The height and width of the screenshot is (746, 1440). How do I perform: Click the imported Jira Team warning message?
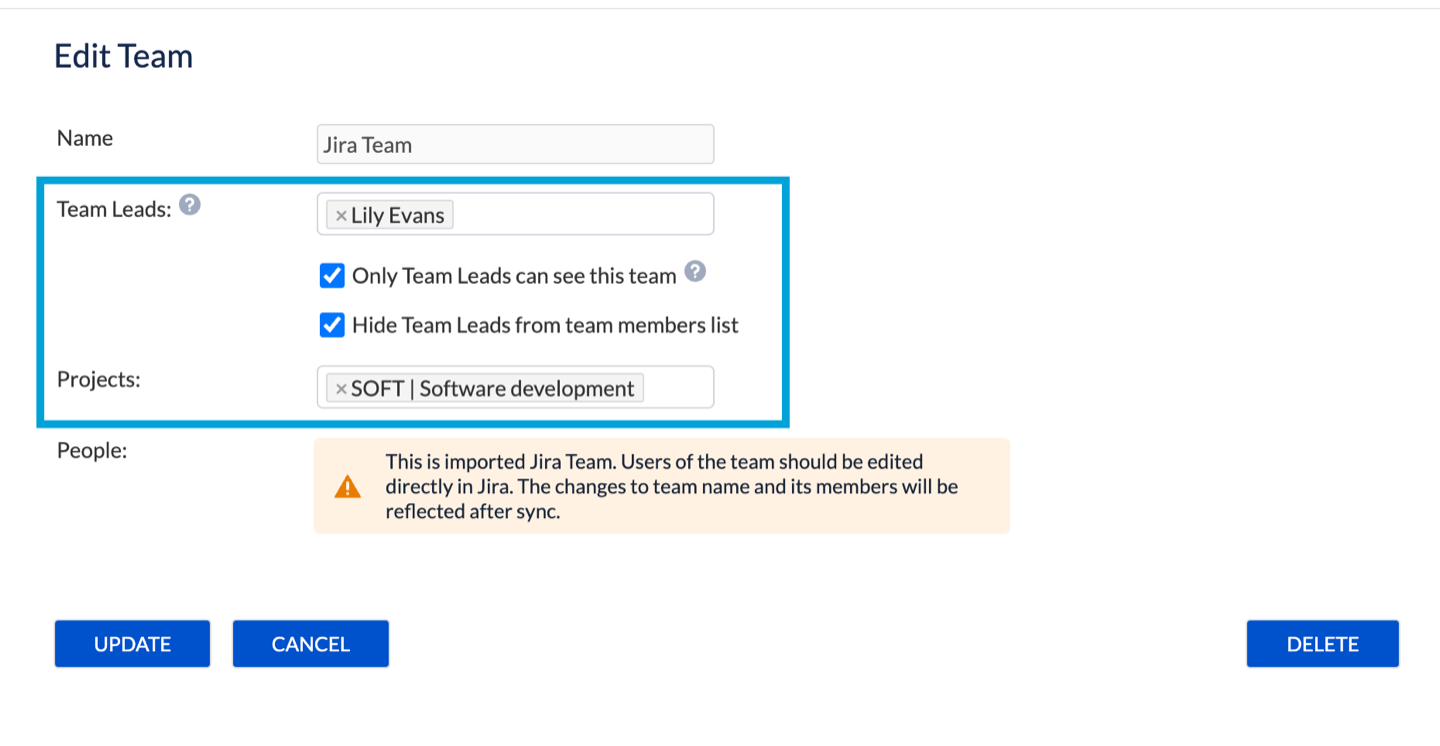[671, 487]
